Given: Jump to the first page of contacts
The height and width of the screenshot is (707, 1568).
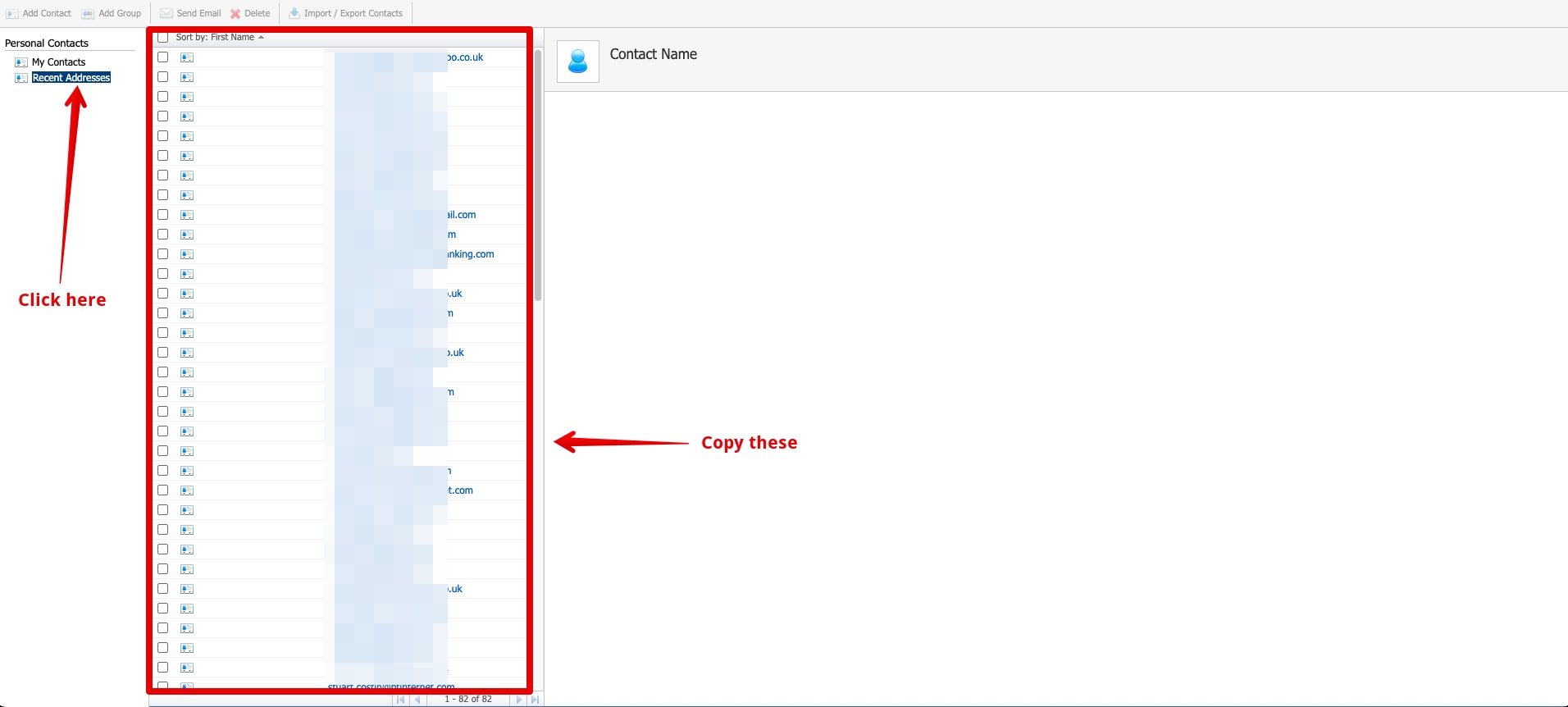Looking at the screenshot, I should tap(400, 700).
